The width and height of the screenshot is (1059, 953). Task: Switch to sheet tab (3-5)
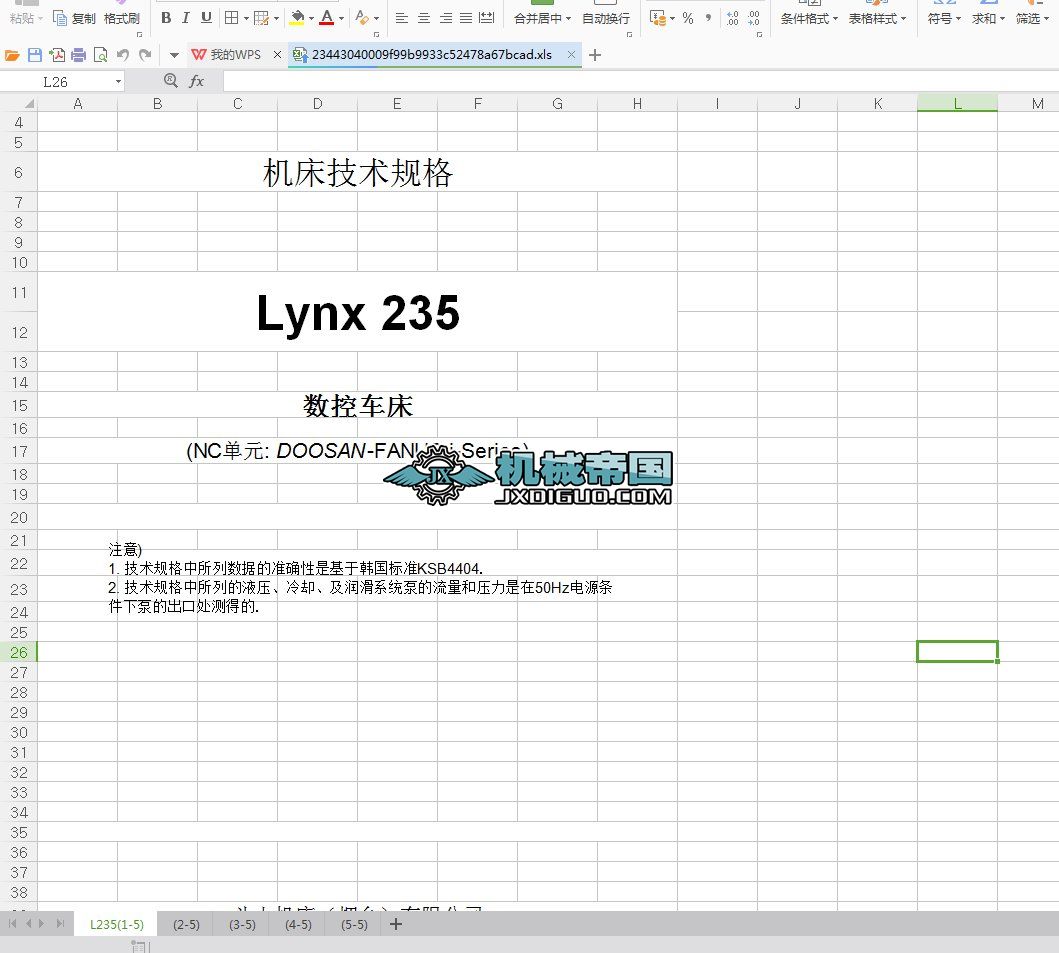pyautogui.click(x=242, y=925)
